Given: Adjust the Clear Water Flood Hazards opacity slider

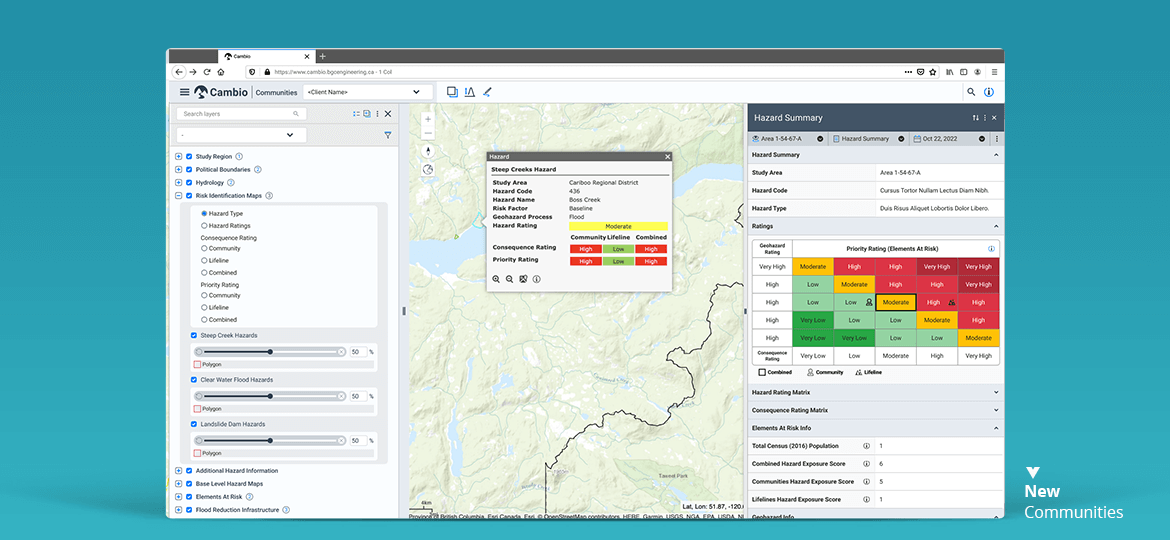Looking at the screenshot, I should [270, 396].
